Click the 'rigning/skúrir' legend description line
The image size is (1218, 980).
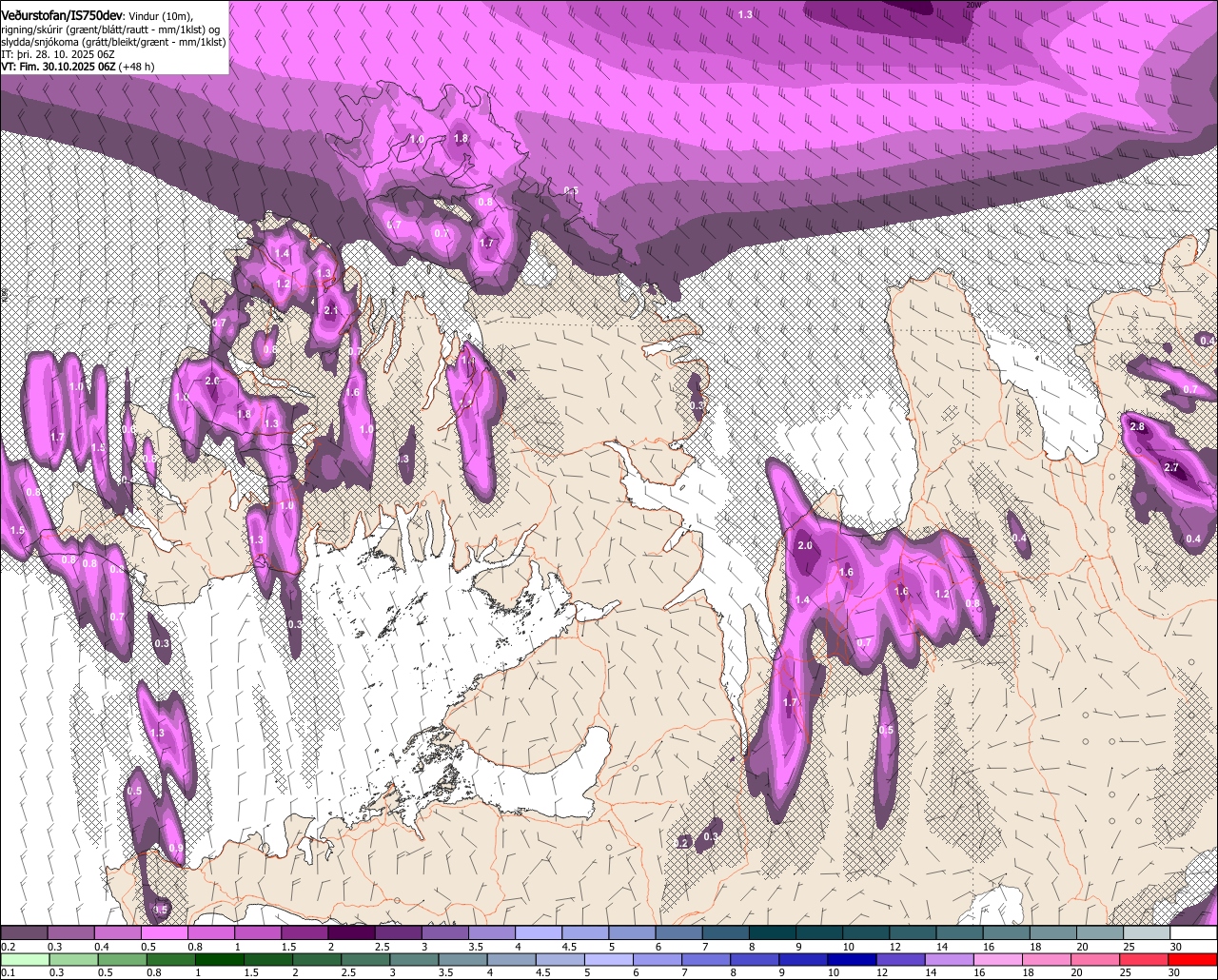point(112,30)
